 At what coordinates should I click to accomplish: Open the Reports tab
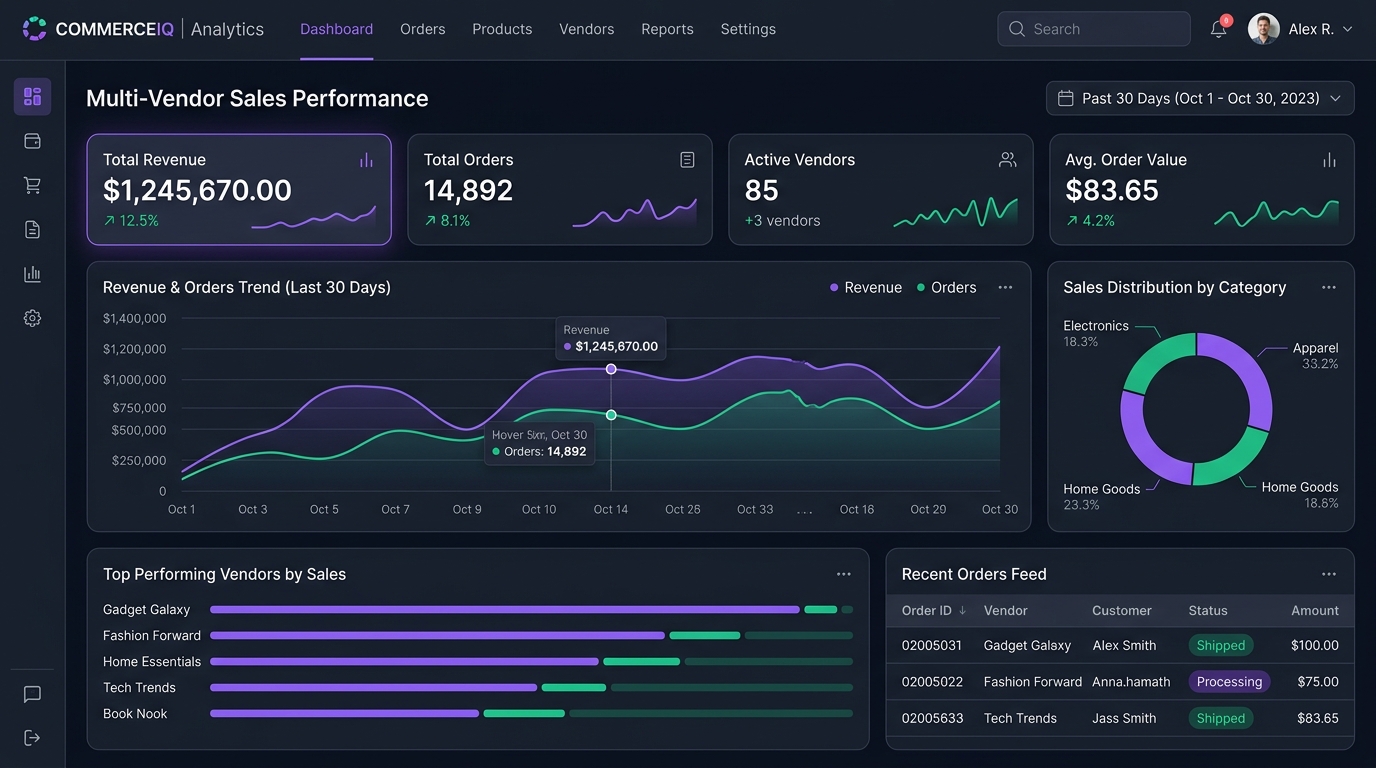(x=667, y=29)
